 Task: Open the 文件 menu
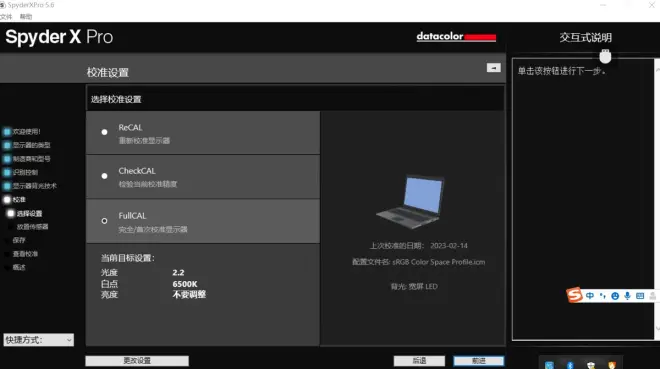click(6, 17)
